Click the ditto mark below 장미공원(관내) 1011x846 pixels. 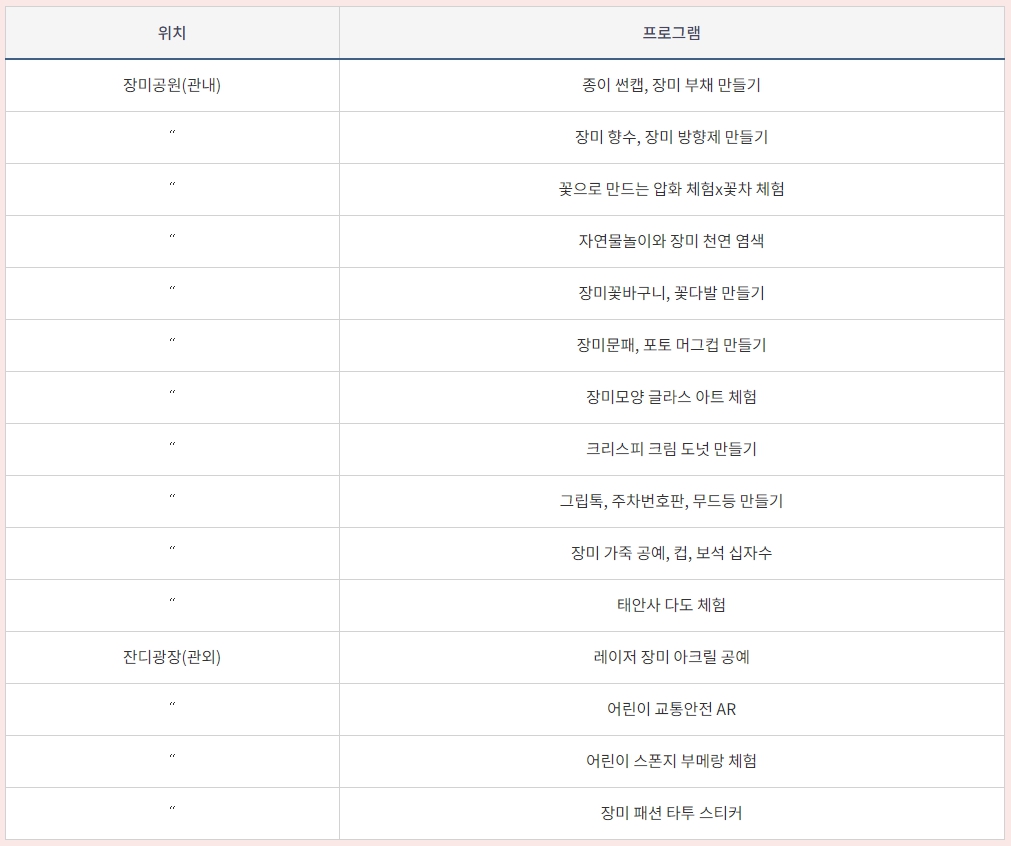172,137
